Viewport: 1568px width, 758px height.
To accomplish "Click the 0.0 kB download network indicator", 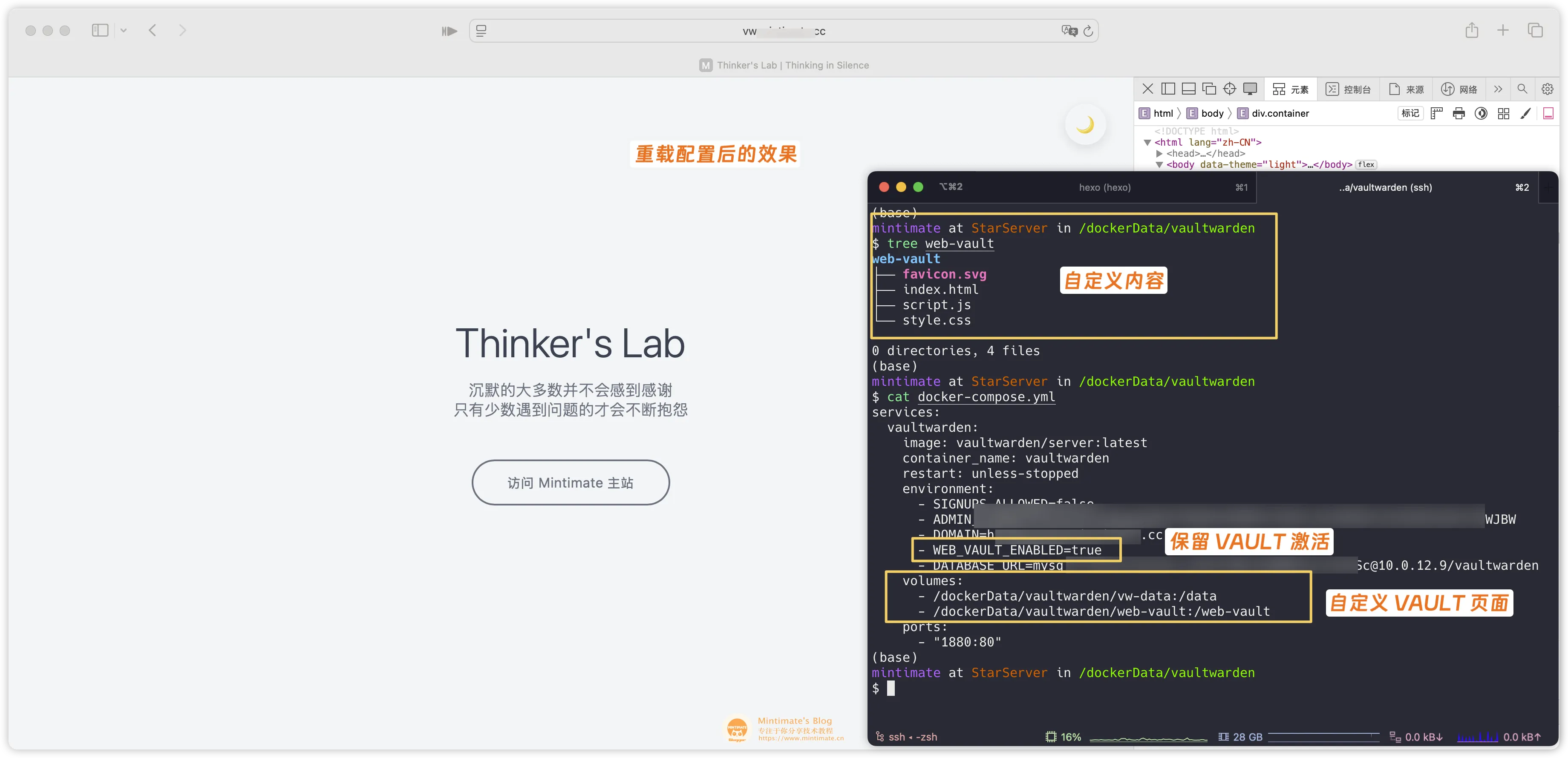I will [1416, 737].
